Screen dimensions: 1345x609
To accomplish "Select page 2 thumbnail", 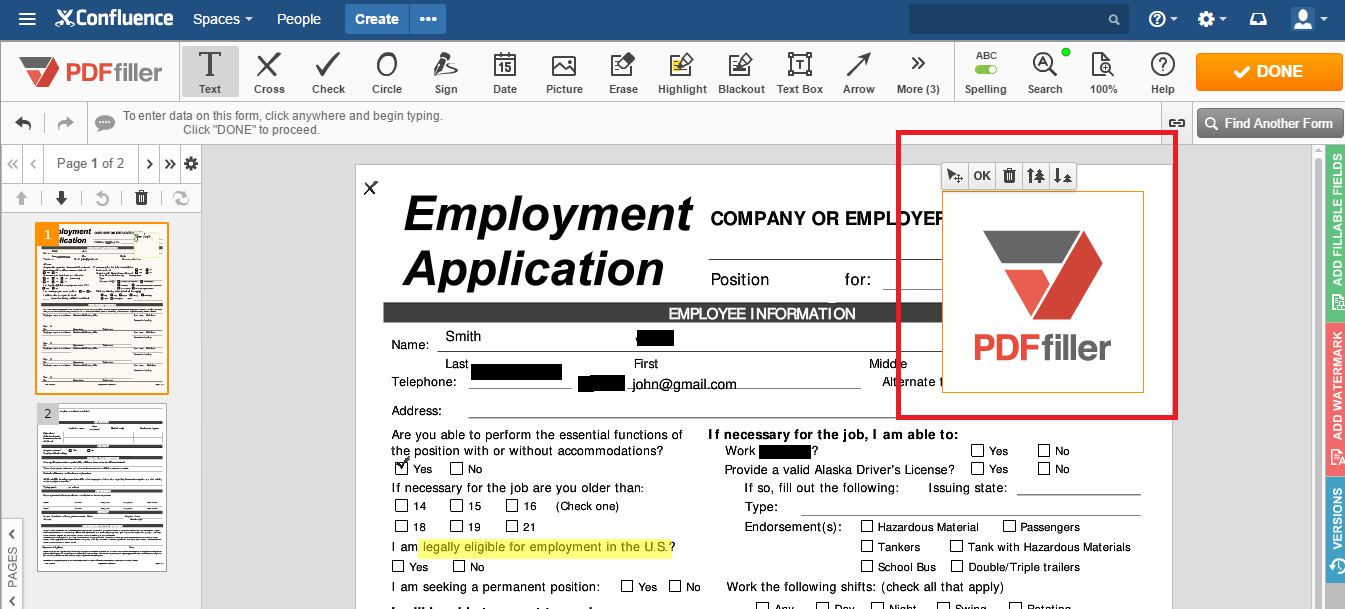I will tap(102, 487).
